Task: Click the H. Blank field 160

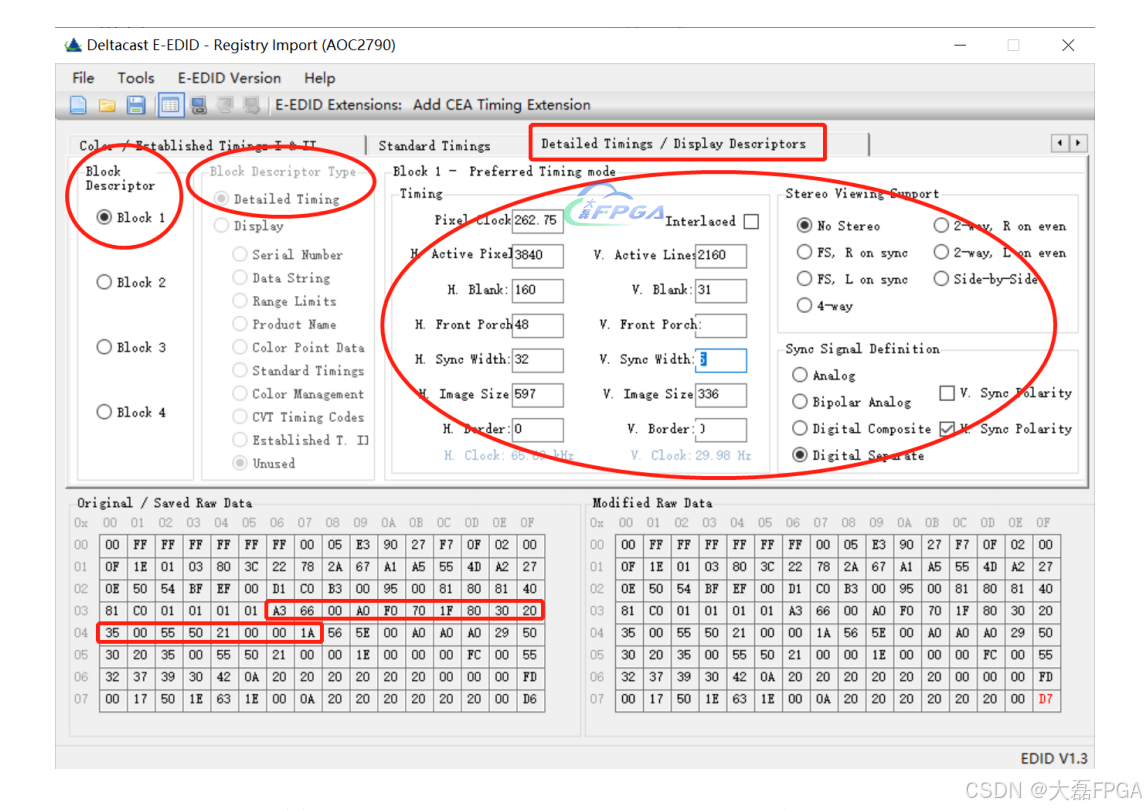Action: coord(537,290)
